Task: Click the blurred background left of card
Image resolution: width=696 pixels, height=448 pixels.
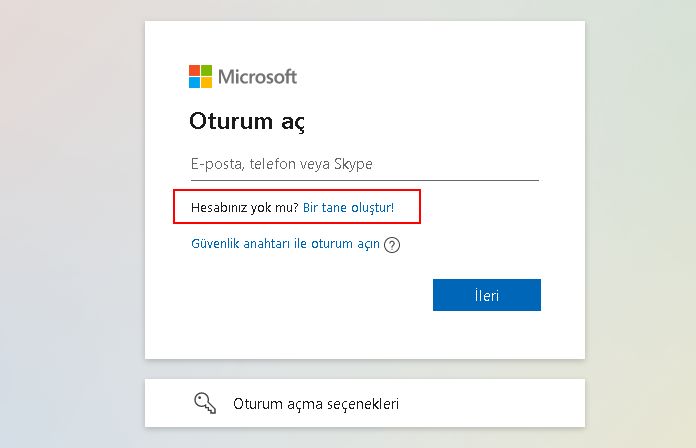Action: pyautogui.click(x=71, y=222)
